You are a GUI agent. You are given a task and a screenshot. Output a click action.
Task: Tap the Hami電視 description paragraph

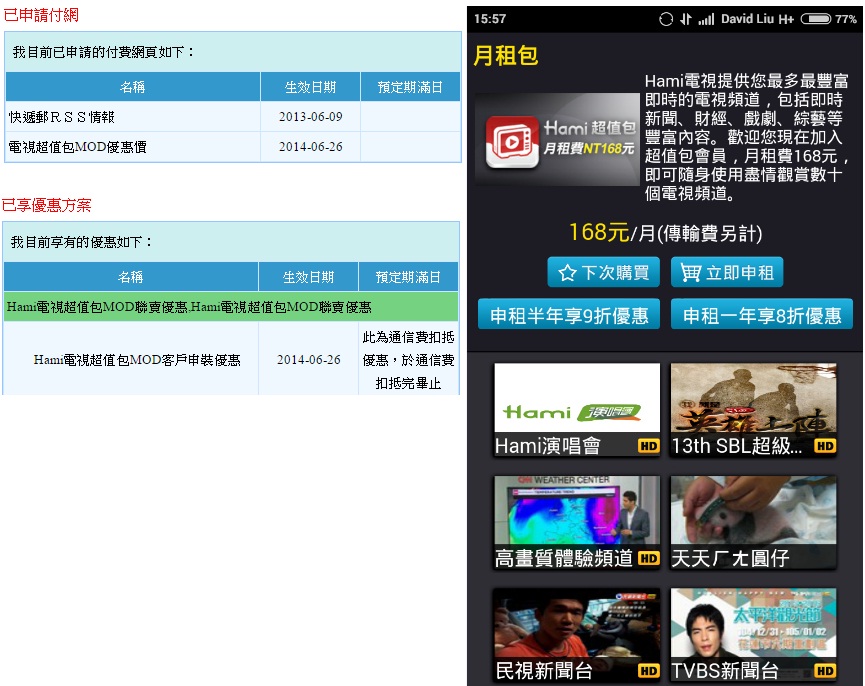[x=746, y=137]
